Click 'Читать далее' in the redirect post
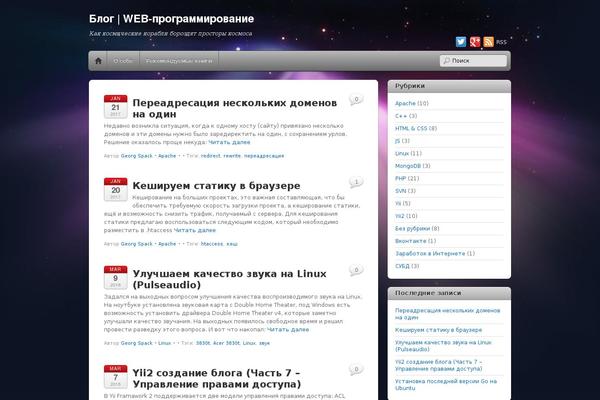 (x=229, y=142)
